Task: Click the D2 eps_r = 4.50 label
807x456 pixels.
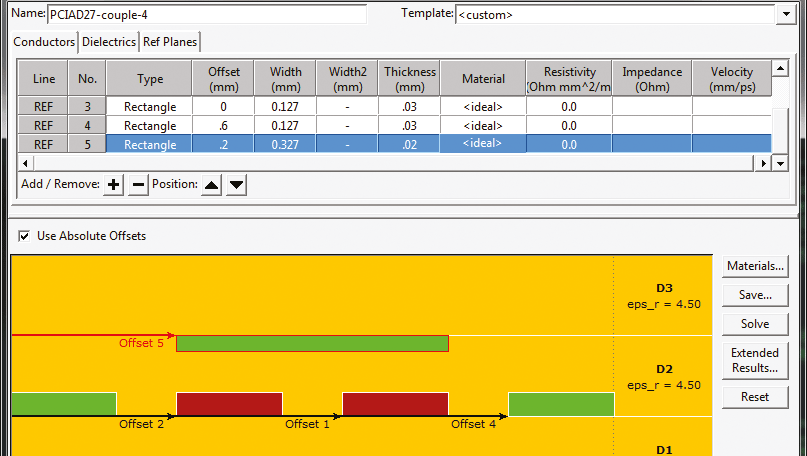Action: point(664,377)
